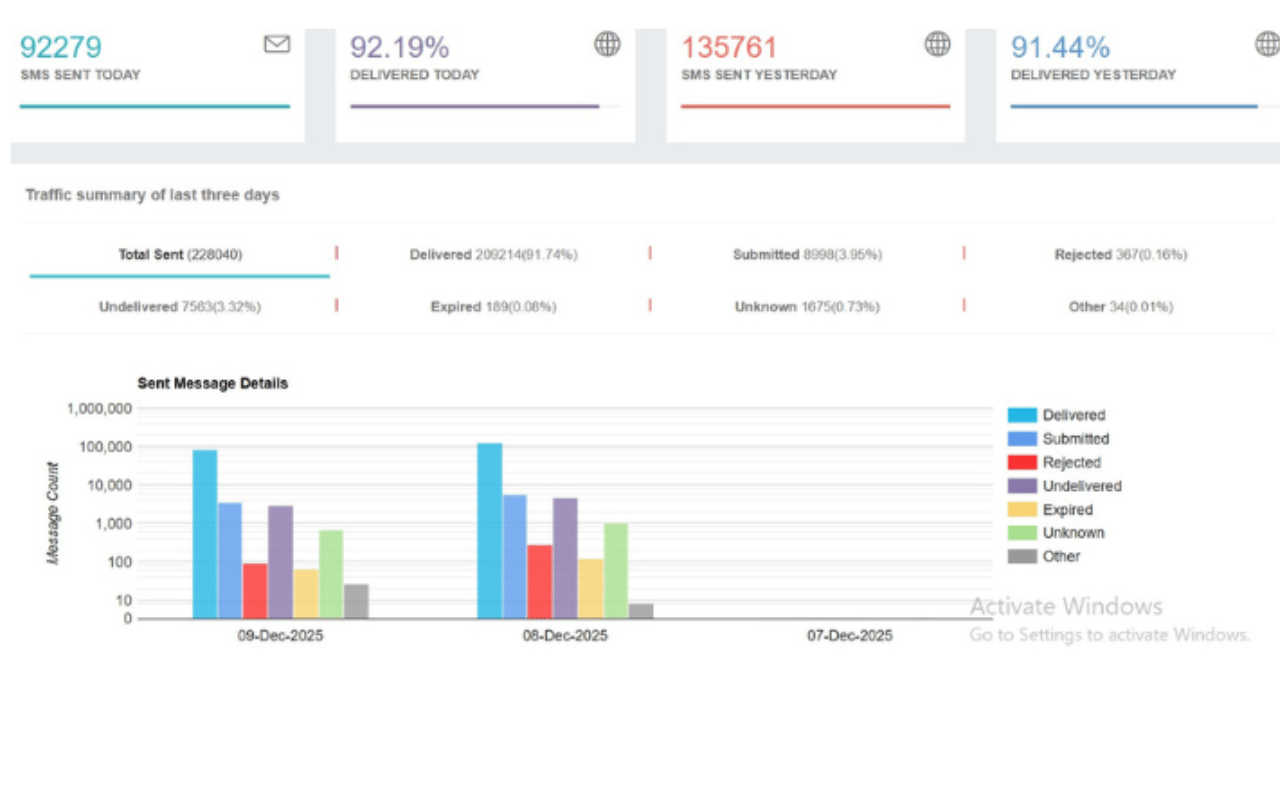
Task: Click the 92279 SMS sent today value
Action: [61, 47]
